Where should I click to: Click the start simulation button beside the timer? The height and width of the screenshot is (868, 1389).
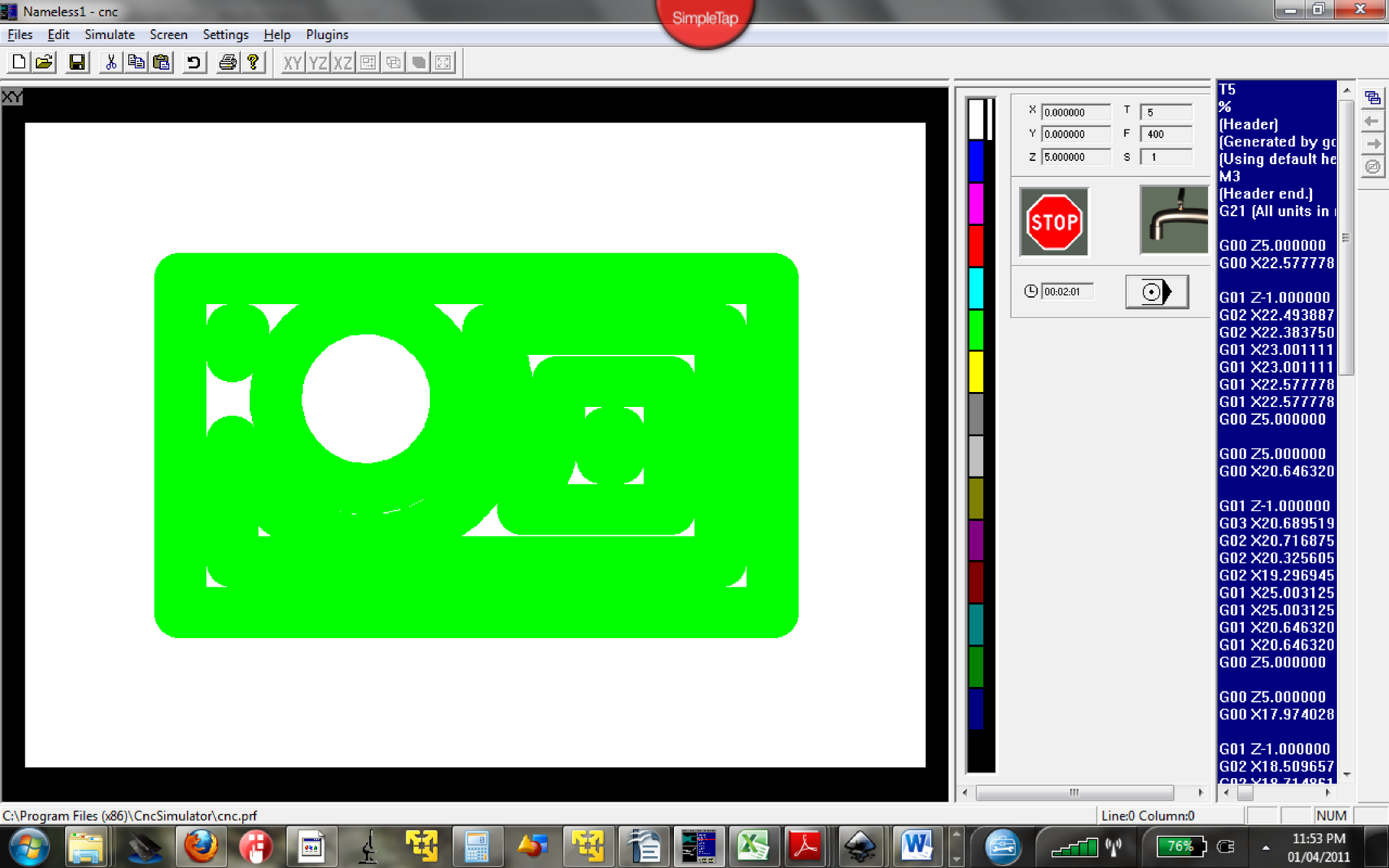pos(1157,291)
